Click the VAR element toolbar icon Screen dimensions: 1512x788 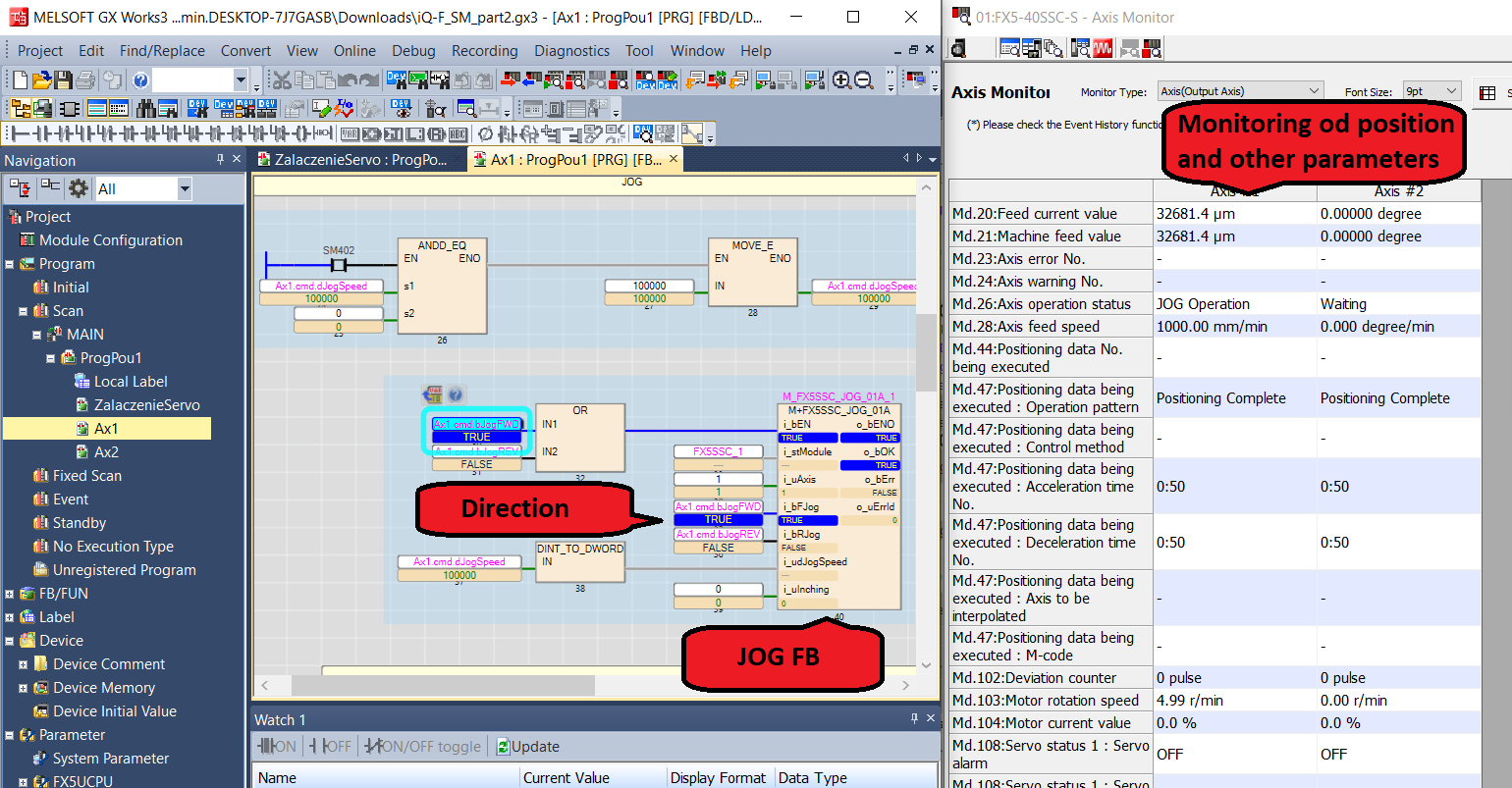click(x=350, y=133)
